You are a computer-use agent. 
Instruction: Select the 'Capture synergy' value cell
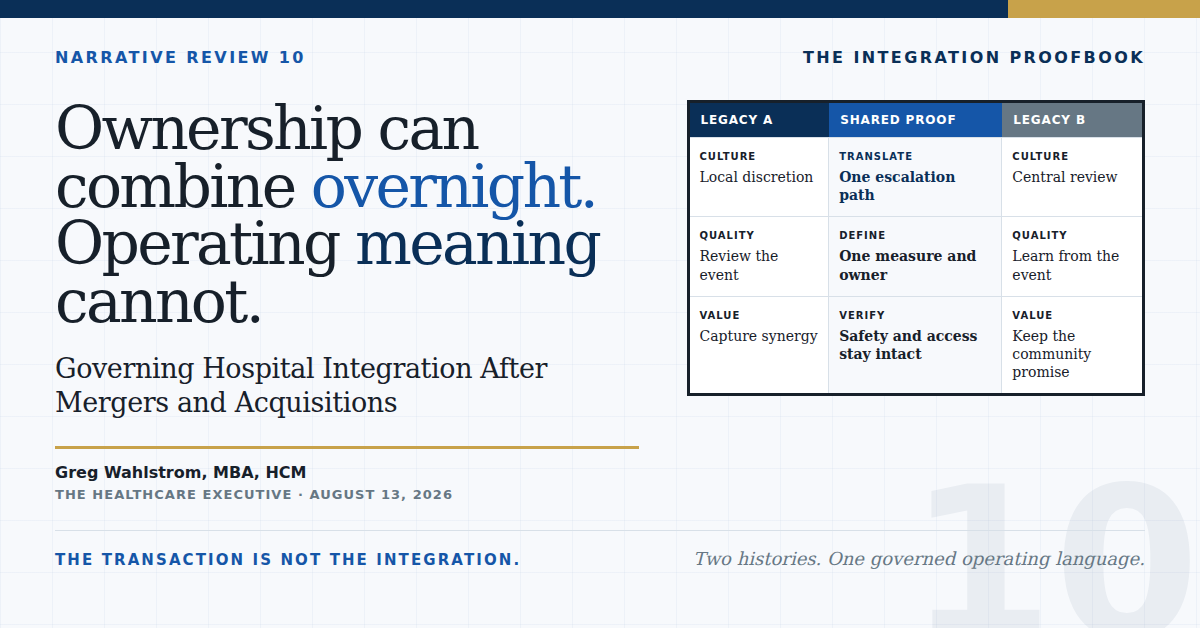click(759, 345)
